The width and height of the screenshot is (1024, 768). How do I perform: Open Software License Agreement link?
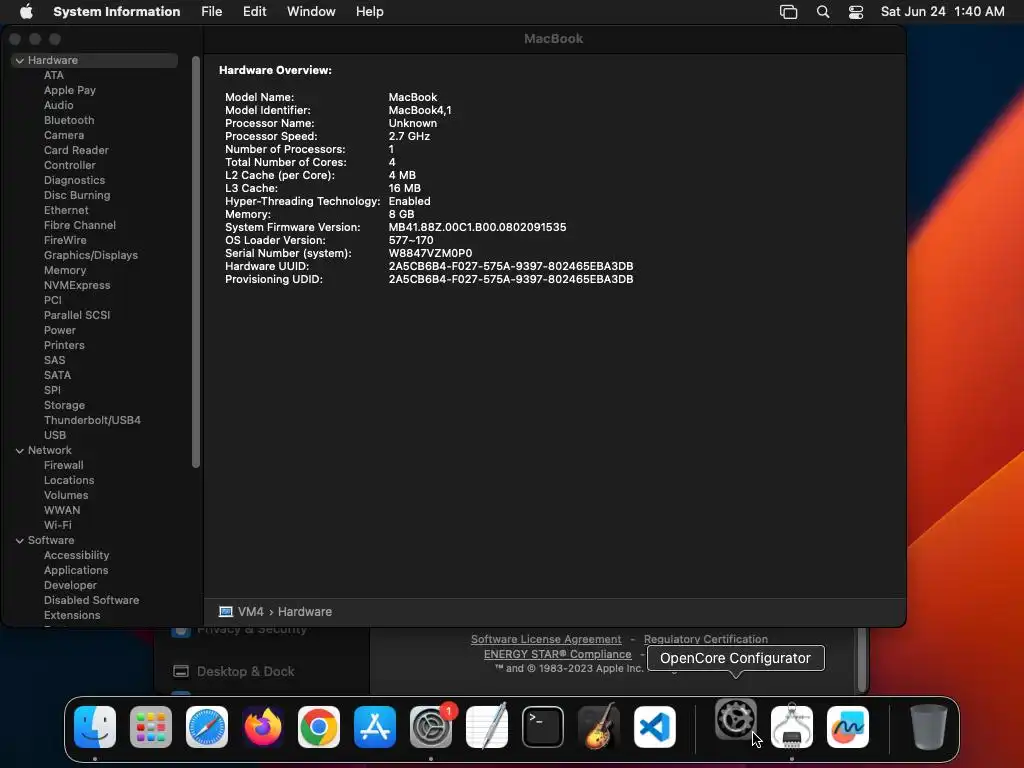pos(546,639)
